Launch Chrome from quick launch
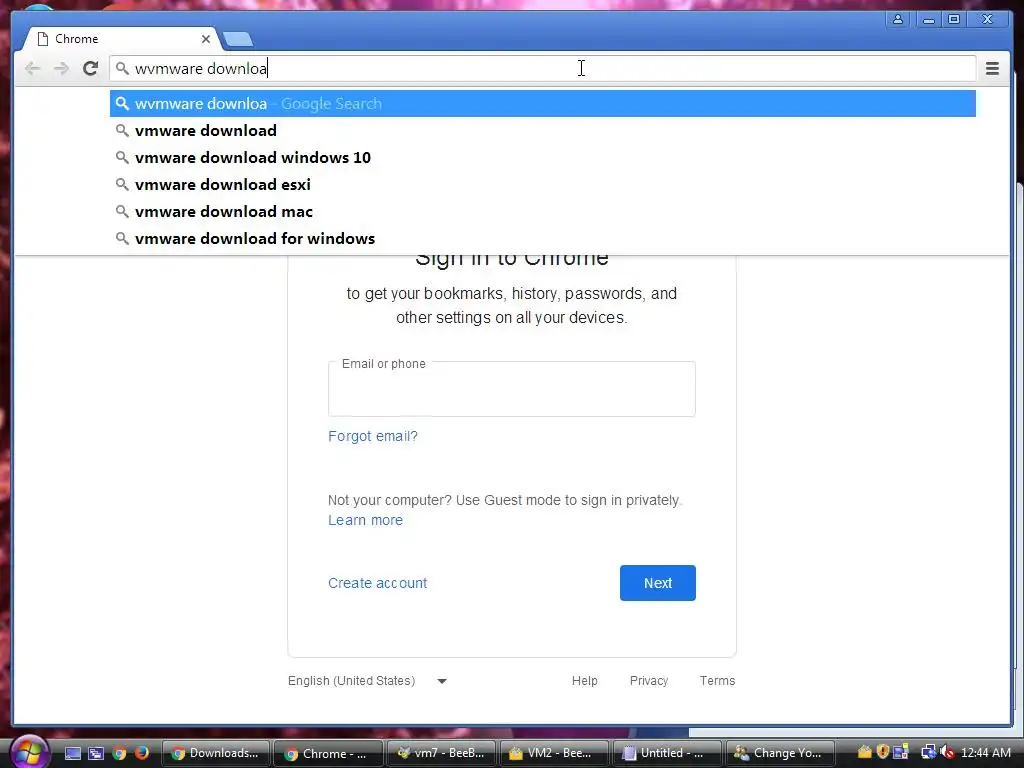Viewport: 1024px width, 768px height. pos(119,753)
